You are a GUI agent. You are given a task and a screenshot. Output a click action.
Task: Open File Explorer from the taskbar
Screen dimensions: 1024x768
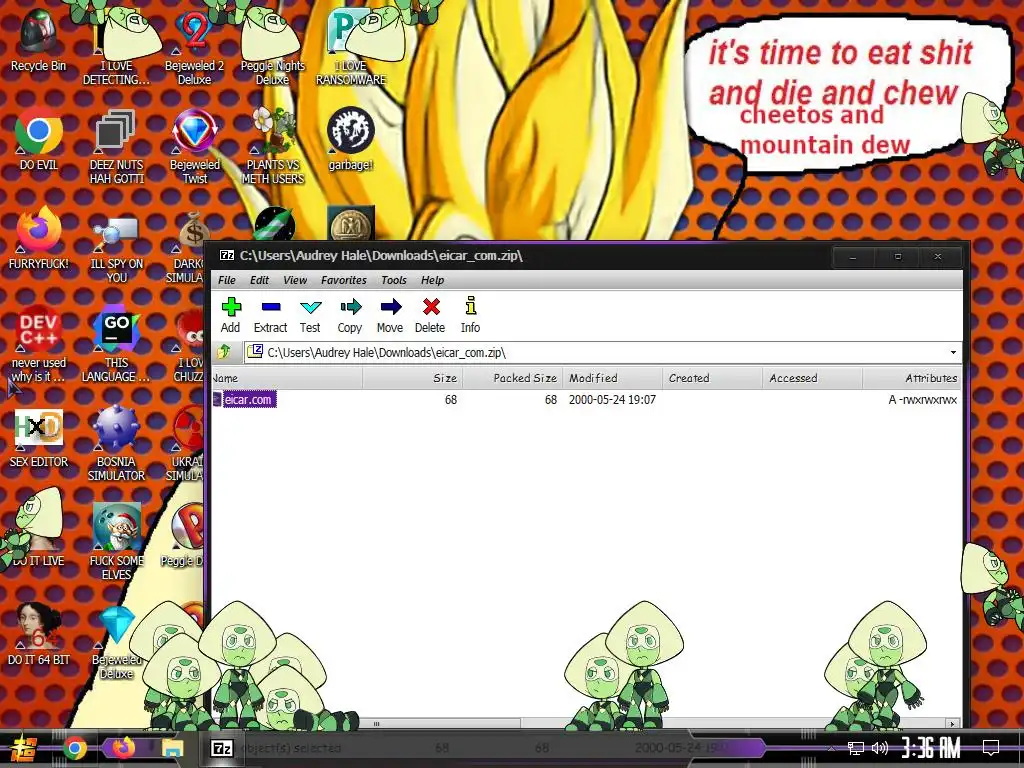point(172,748)
